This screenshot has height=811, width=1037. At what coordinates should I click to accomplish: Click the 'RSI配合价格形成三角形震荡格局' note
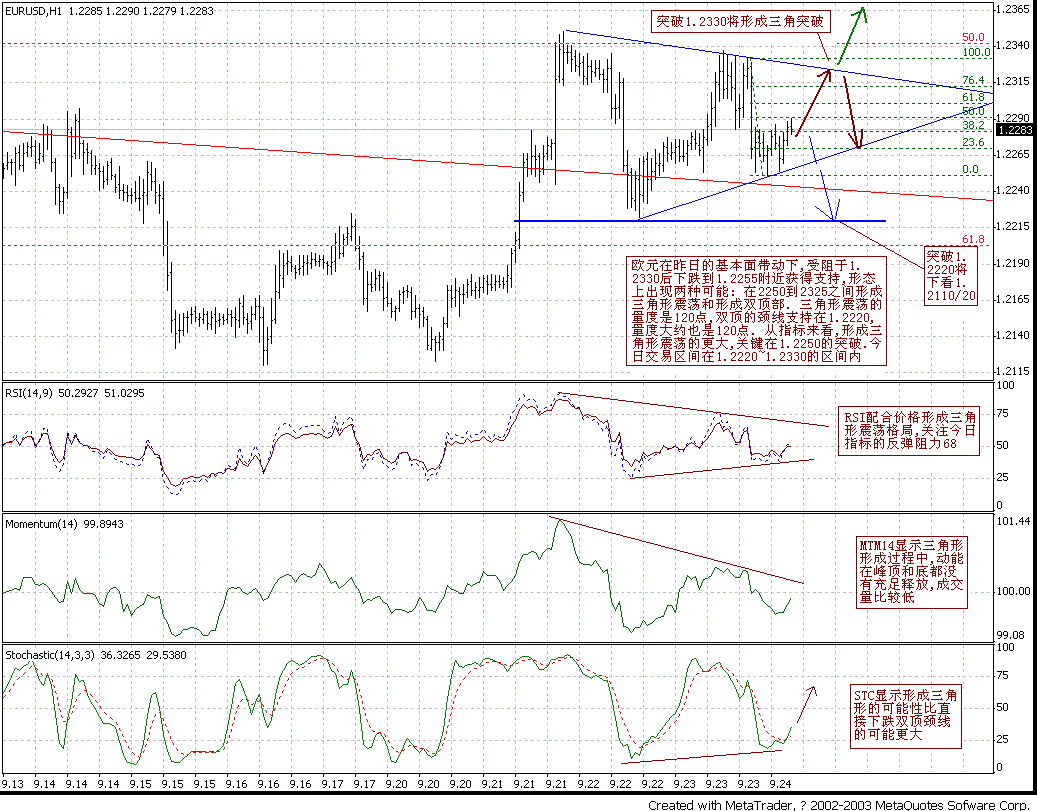pos(909,430)
